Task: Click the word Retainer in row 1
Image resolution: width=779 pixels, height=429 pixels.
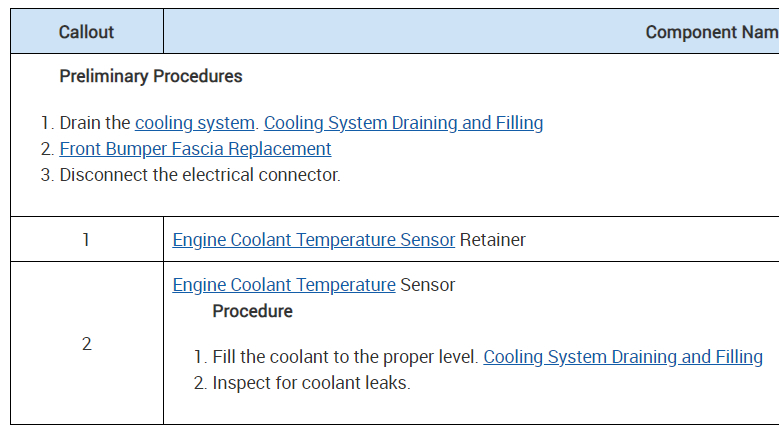Action: (492, 240)
